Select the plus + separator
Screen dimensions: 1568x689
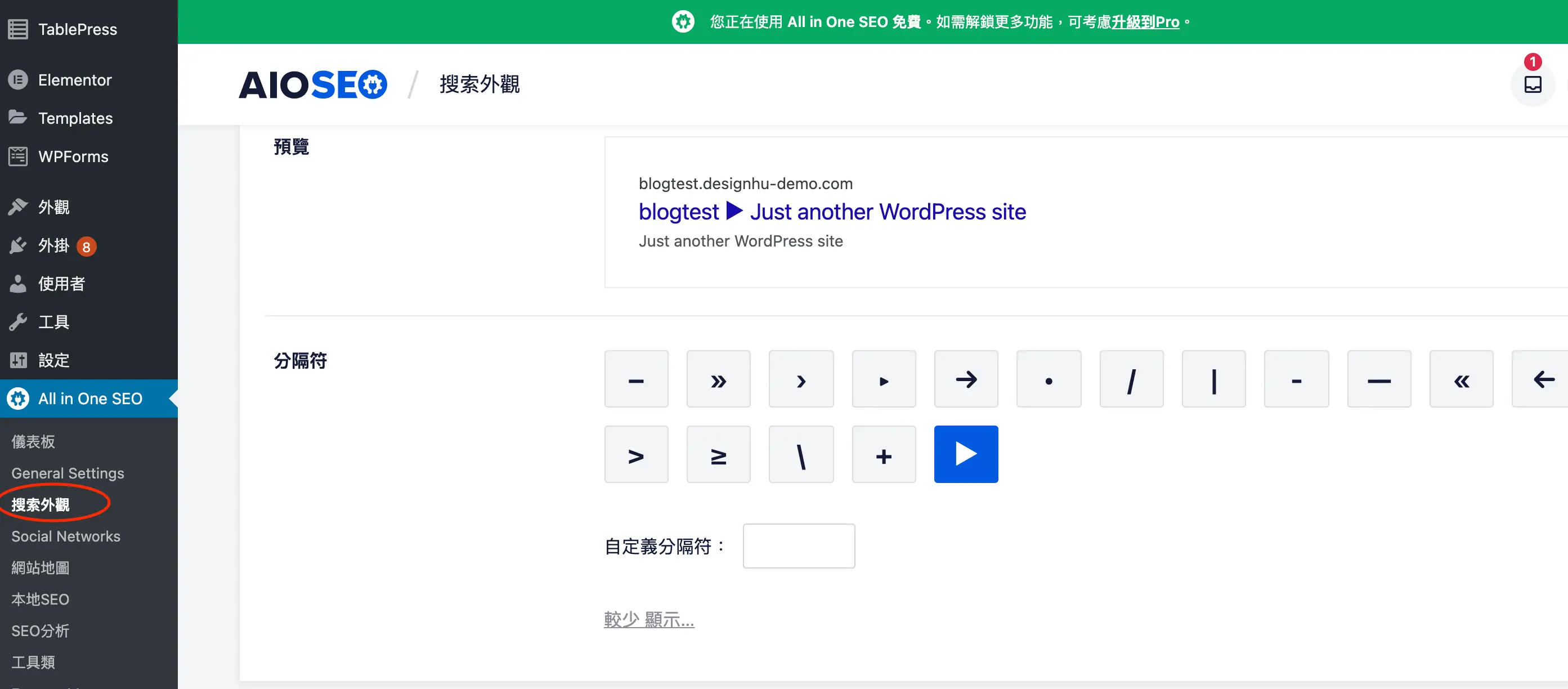pos(884,454)
